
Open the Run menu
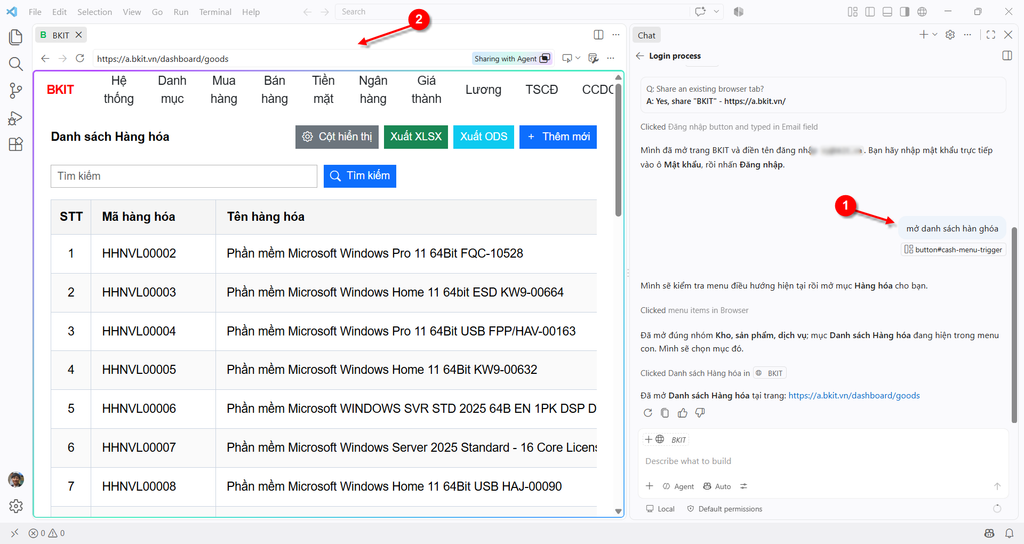[181, 12]
